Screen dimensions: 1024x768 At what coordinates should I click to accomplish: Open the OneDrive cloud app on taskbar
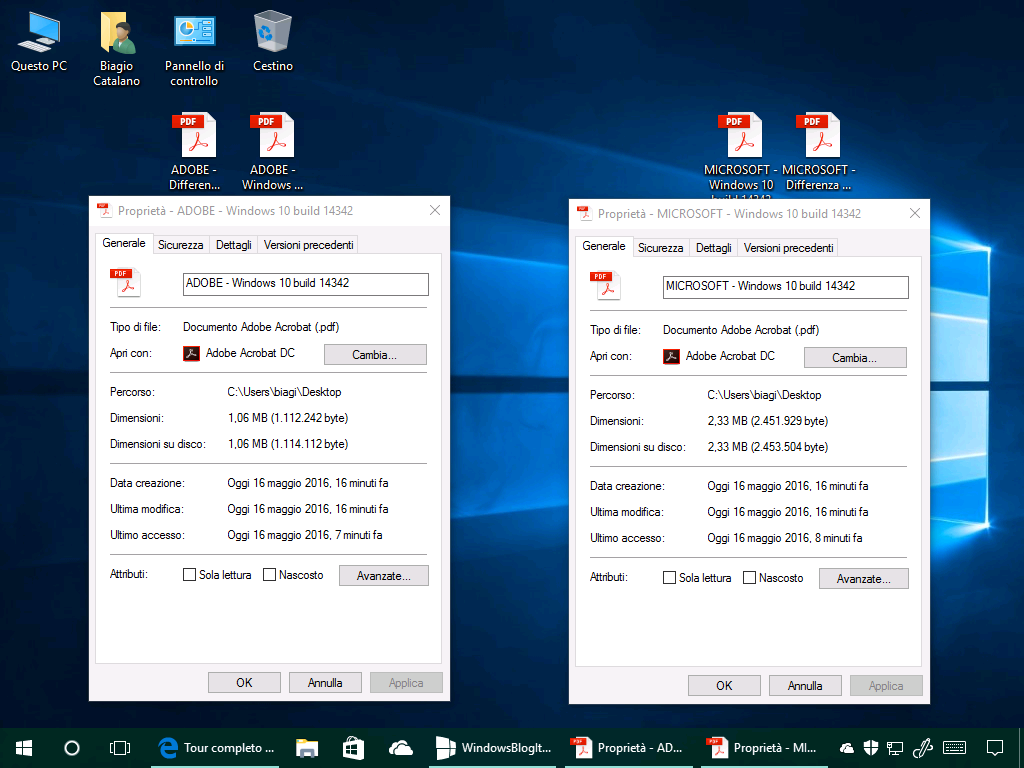(x=400, y=748)
